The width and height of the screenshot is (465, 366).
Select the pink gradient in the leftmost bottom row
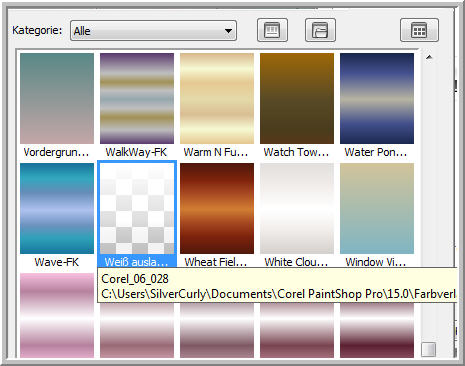tap(57, 315)
